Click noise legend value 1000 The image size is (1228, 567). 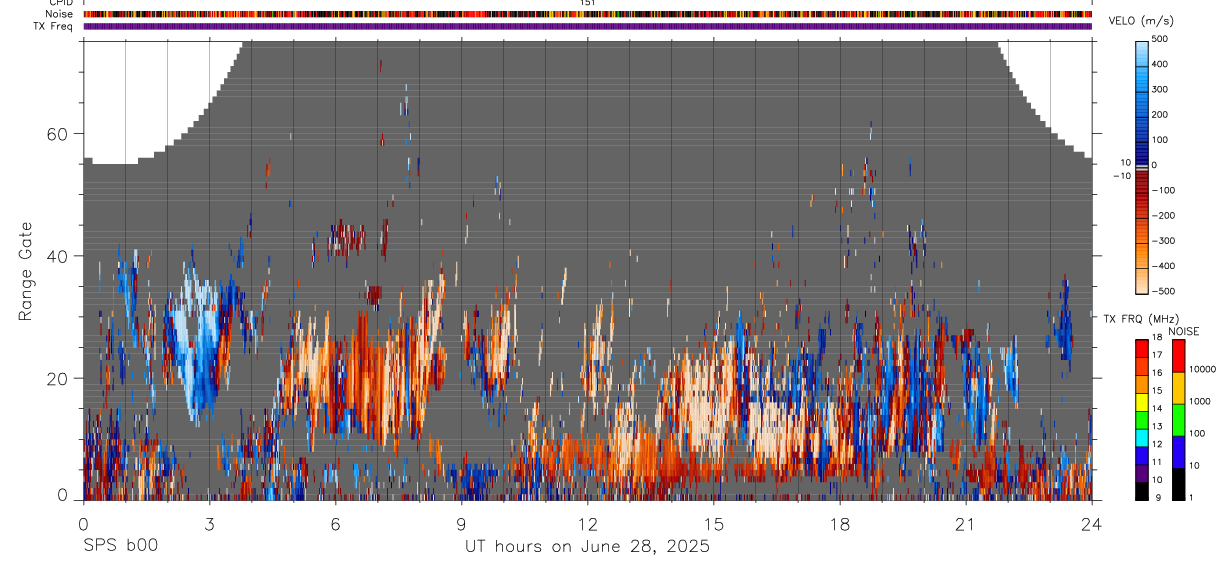(1199, 401)
